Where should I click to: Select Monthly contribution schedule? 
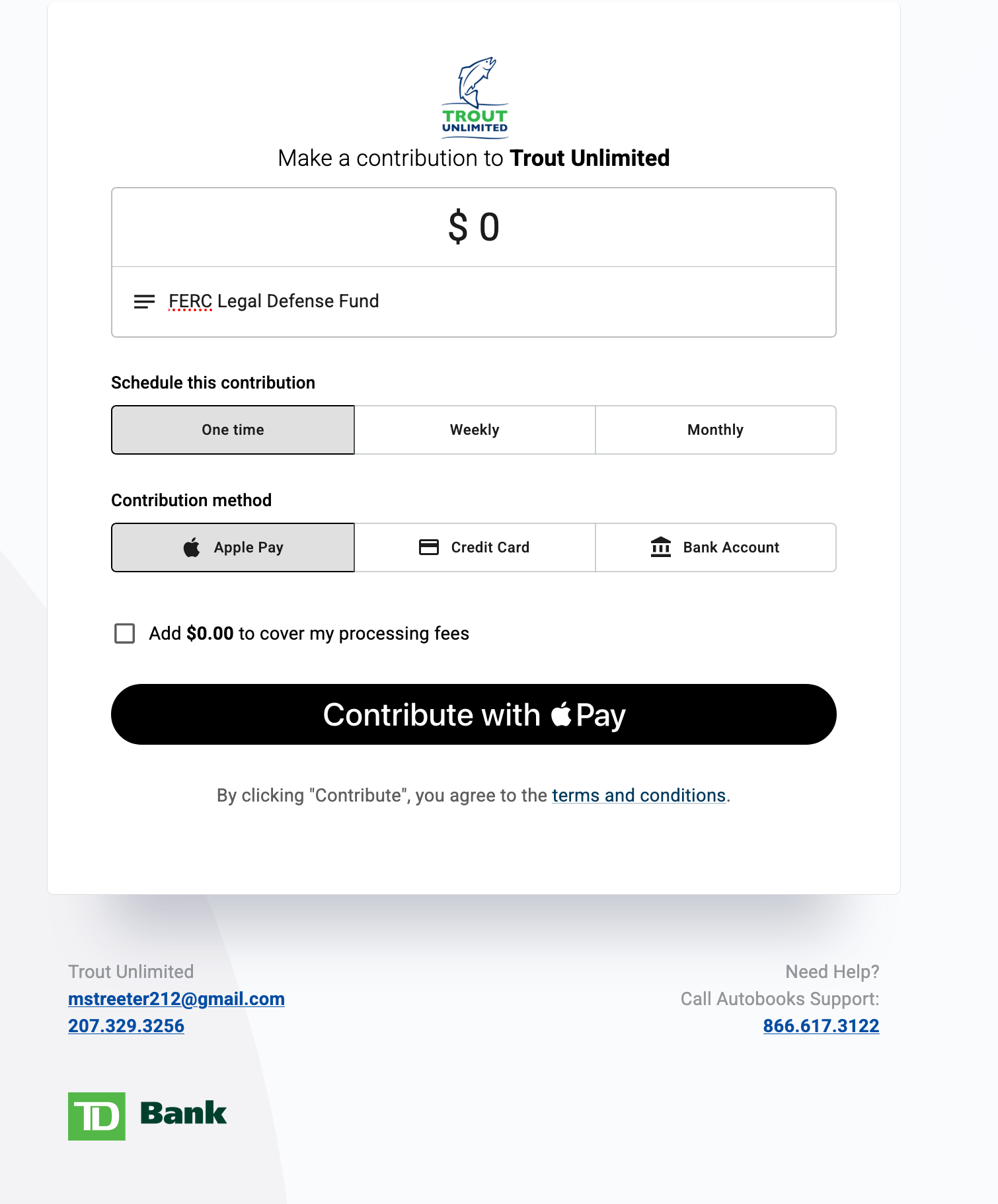pos(716,430)
